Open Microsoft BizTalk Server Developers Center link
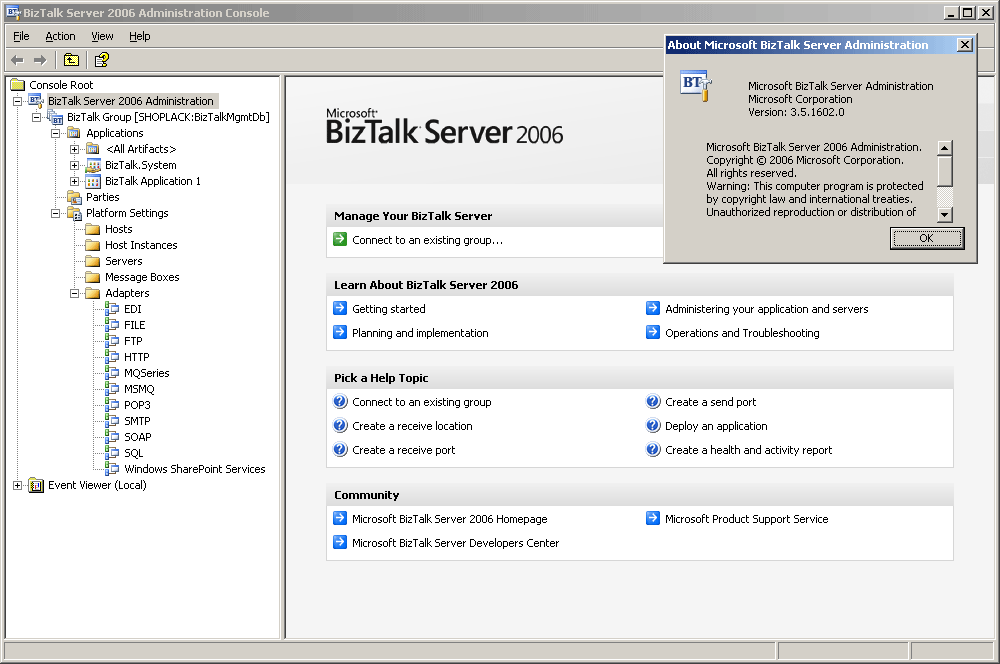This screenshot has width=1000, height=664. (455, 543)
